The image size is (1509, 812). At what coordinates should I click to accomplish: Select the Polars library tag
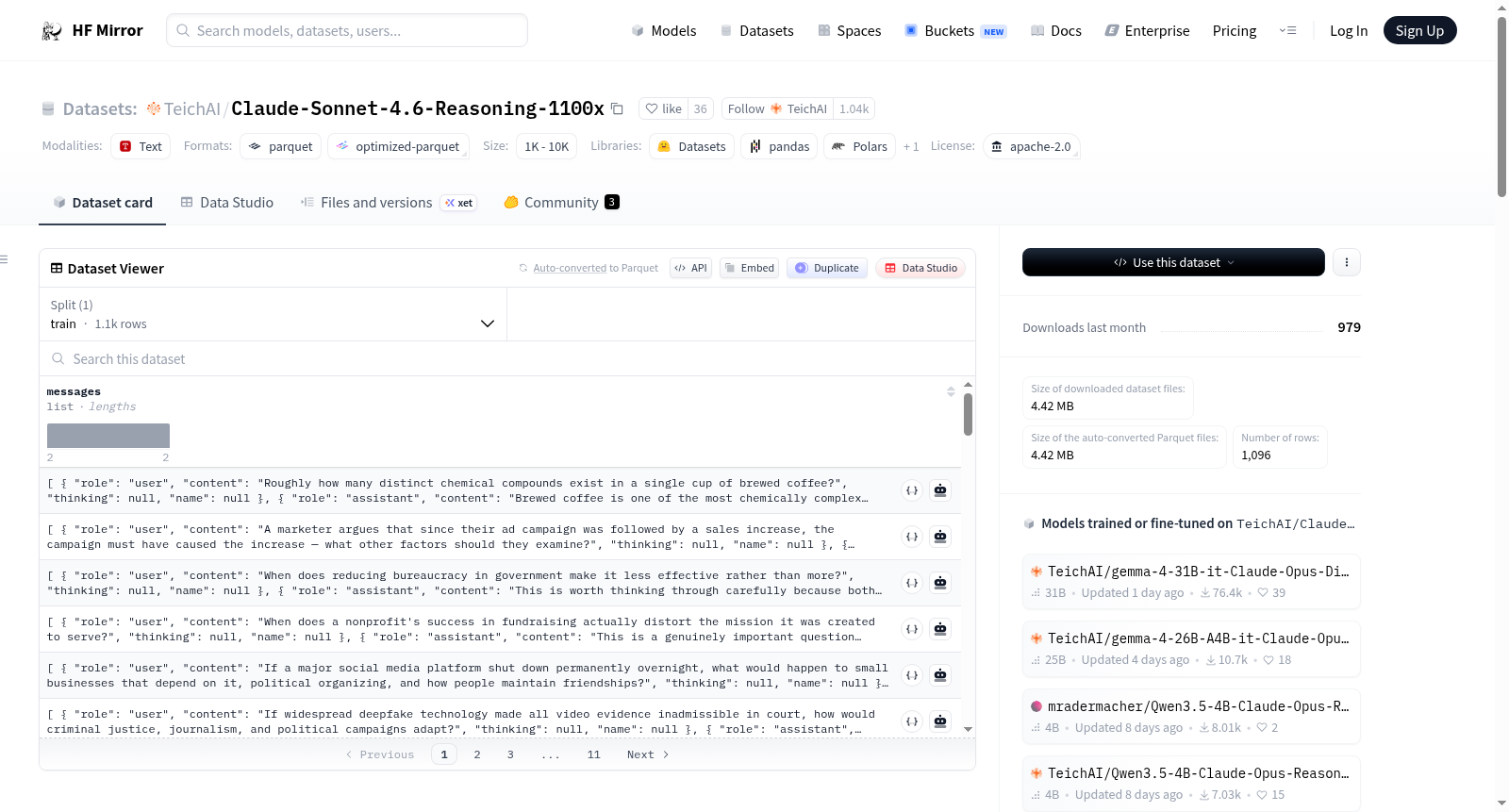[859, 146]
